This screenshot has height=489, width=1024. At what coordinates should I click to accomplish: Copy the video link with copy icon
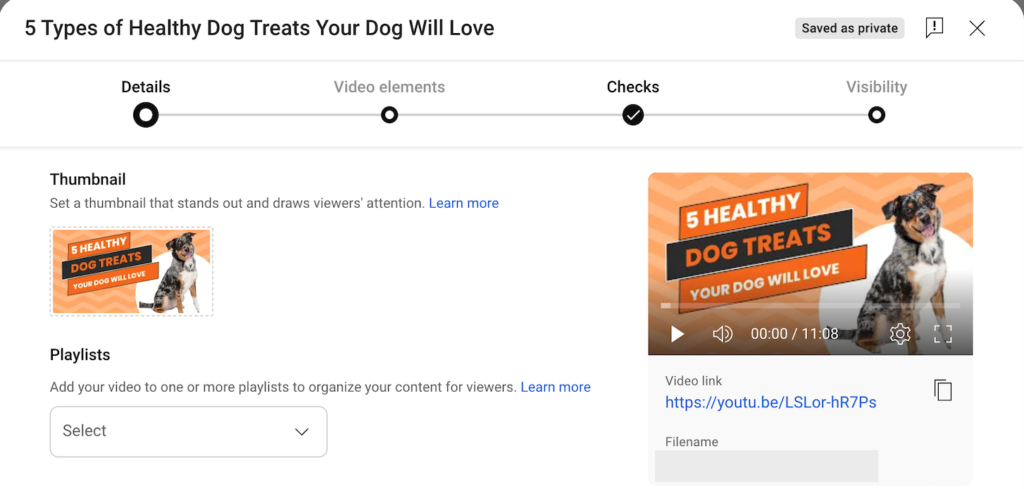coord(942,390)
